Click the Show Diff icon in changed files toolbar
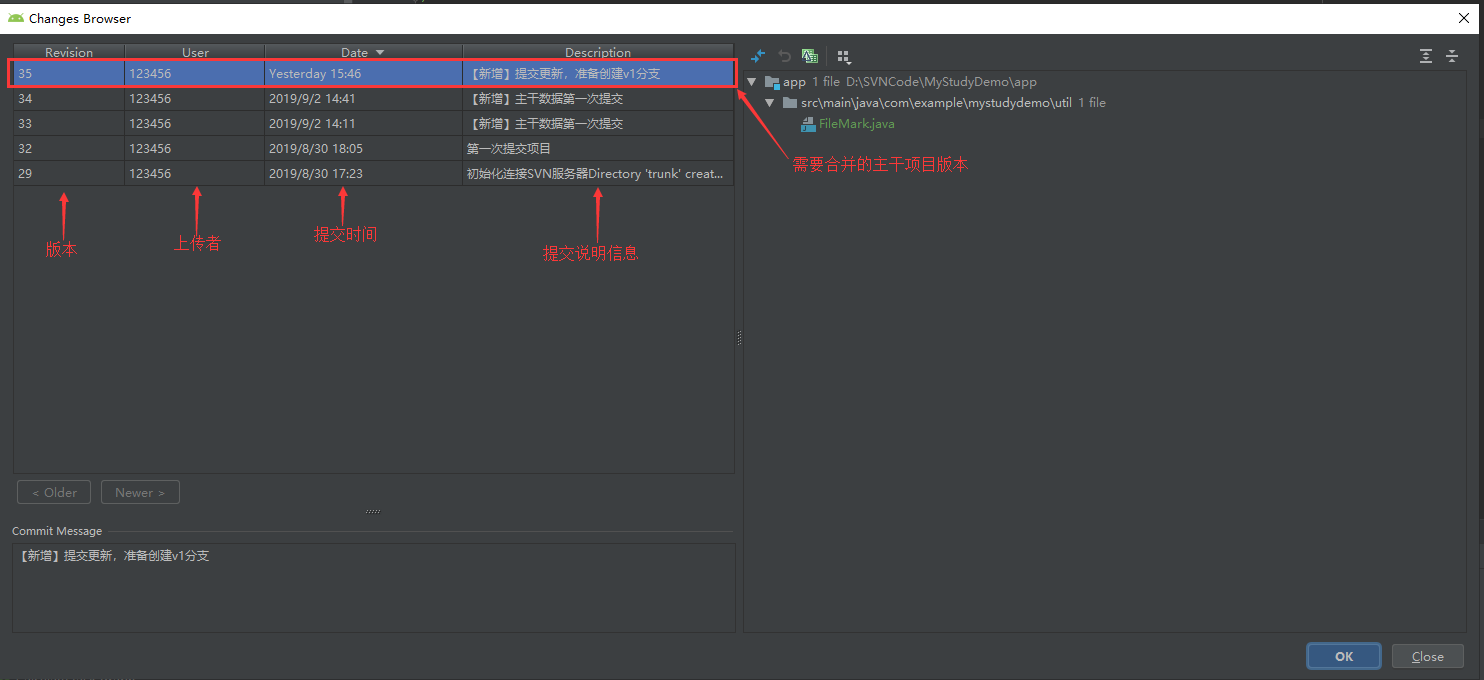The width and height of the screenshot is (1484, 680). 757,56
